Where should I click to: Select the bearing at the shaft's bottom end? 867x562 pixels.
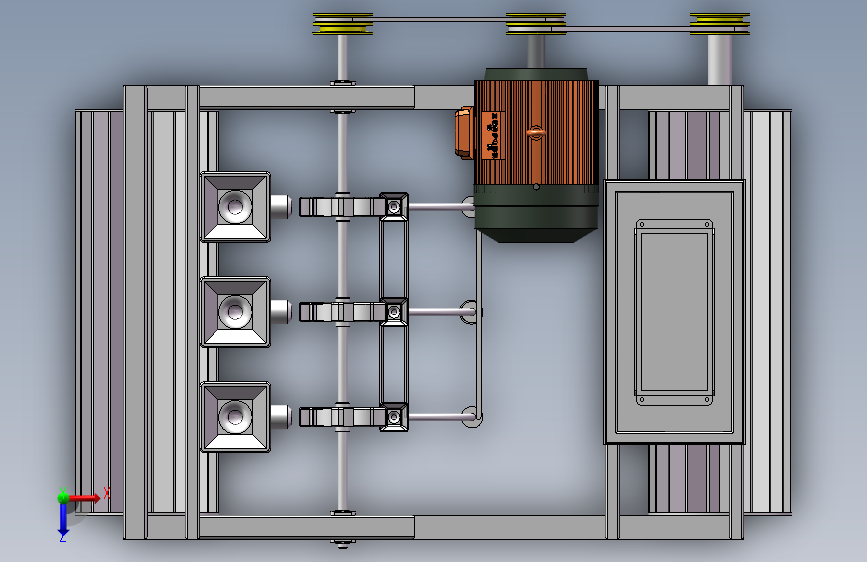343,543
